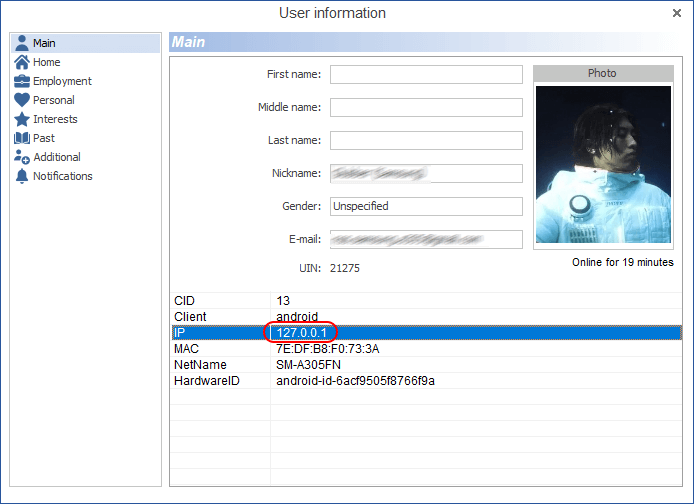Focus the Last name field
The image size is (694, 504).
[x=426, y=140]
